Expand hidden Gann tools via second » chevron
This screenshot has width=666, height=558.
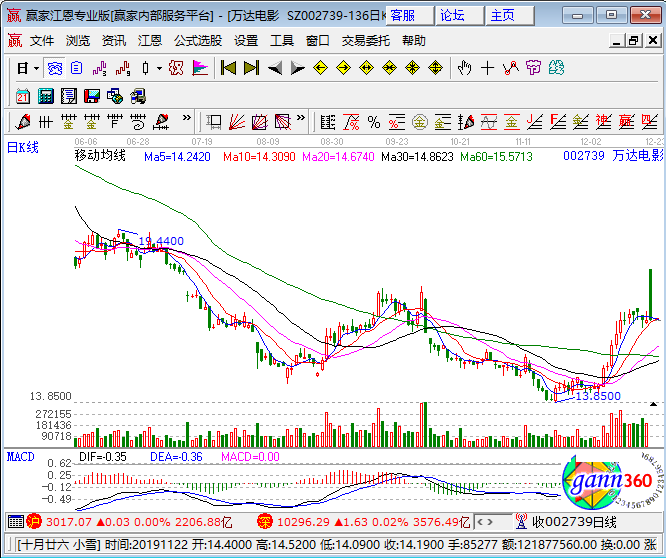coord(301,118)
